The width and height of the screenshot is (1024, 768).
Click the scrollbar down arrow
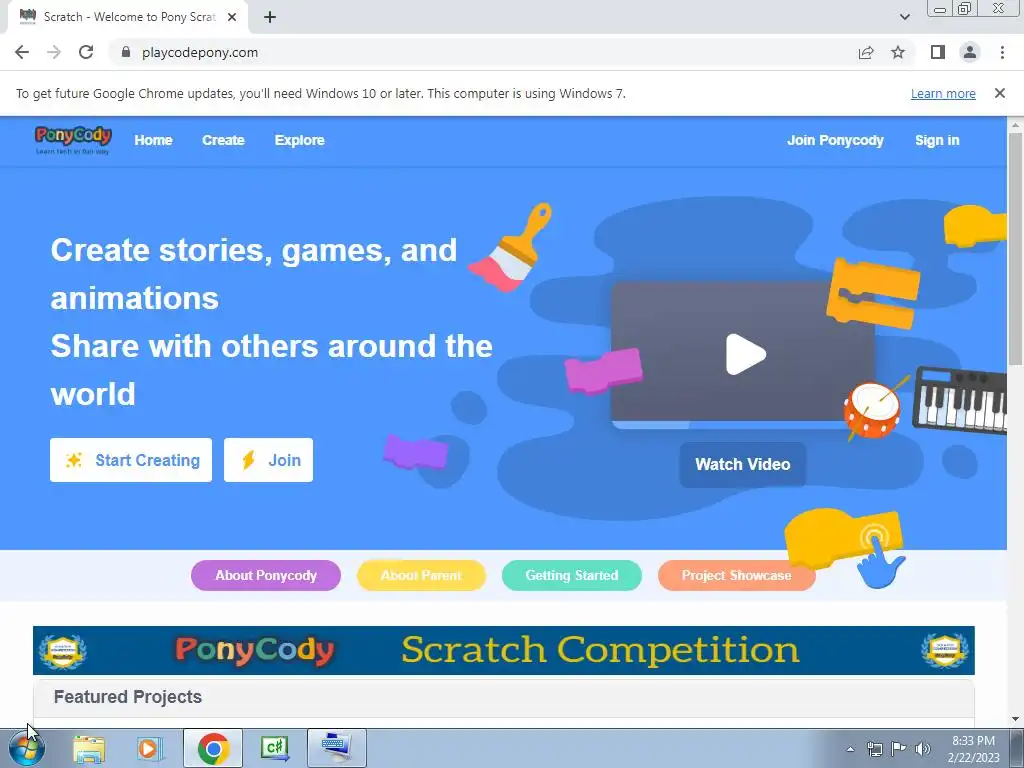click(1016, 719)
